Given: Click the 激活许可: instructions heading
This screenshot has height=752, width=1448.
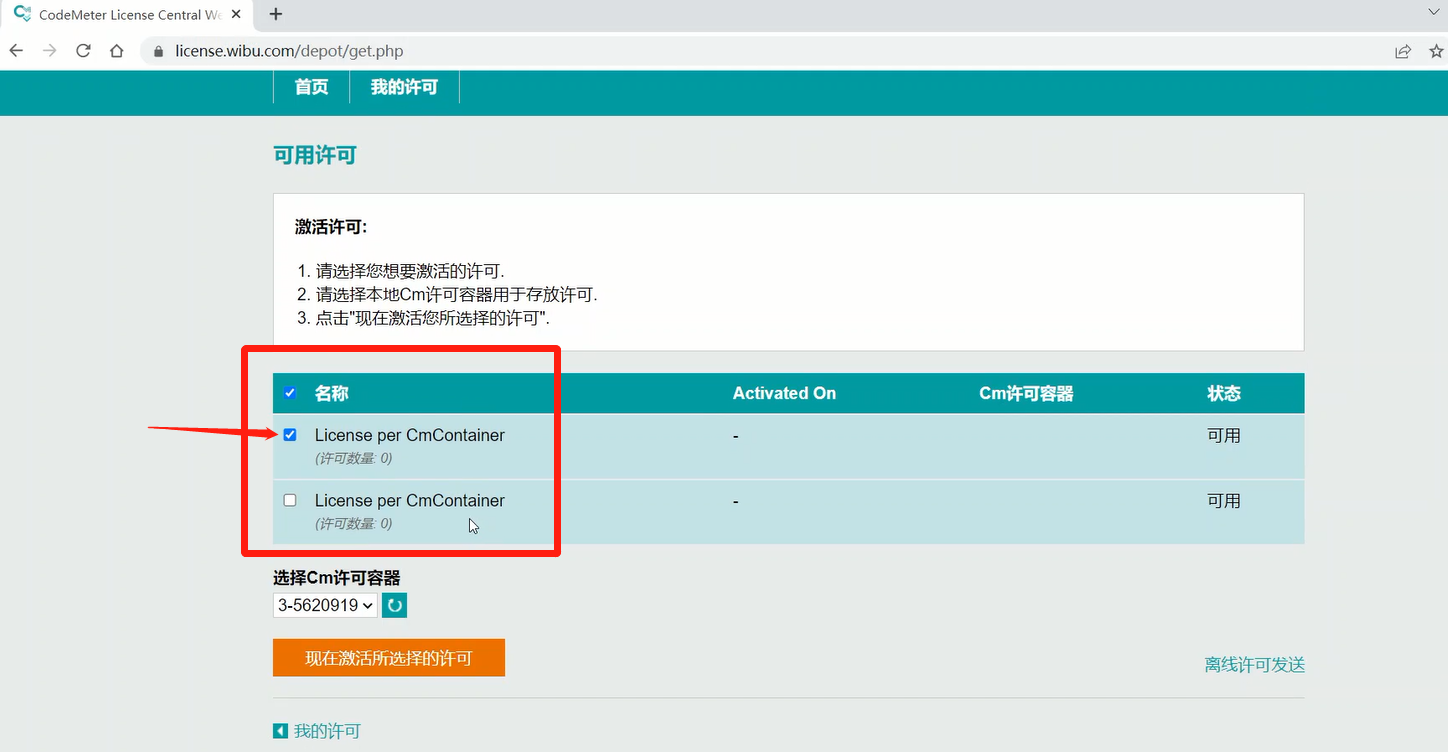Looking at the screenshot, I should click(x=331, y=227).
